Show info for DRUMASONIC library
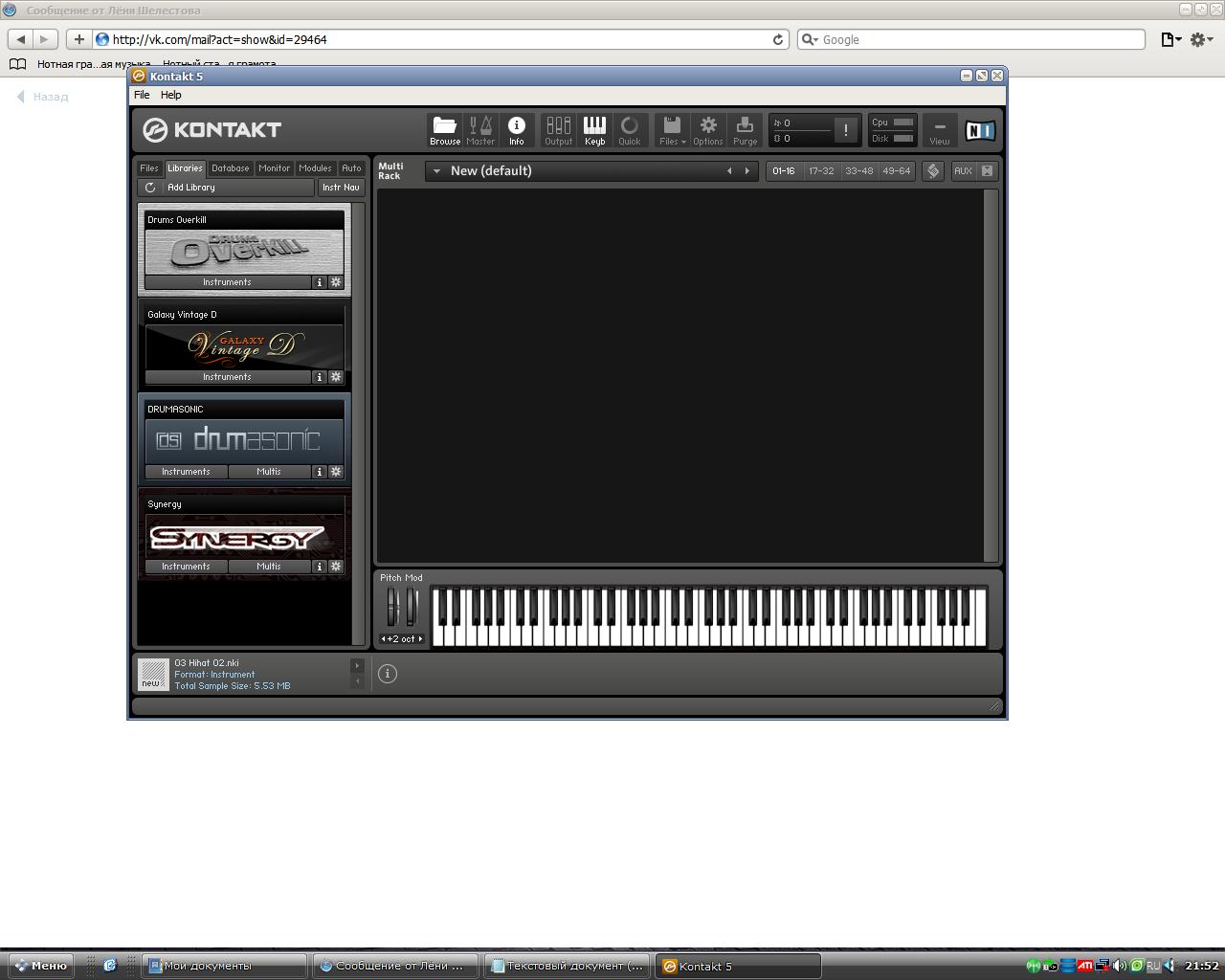Image resolution: width=1225 pixels, height=980 pixels. click(x=320, y=472)
